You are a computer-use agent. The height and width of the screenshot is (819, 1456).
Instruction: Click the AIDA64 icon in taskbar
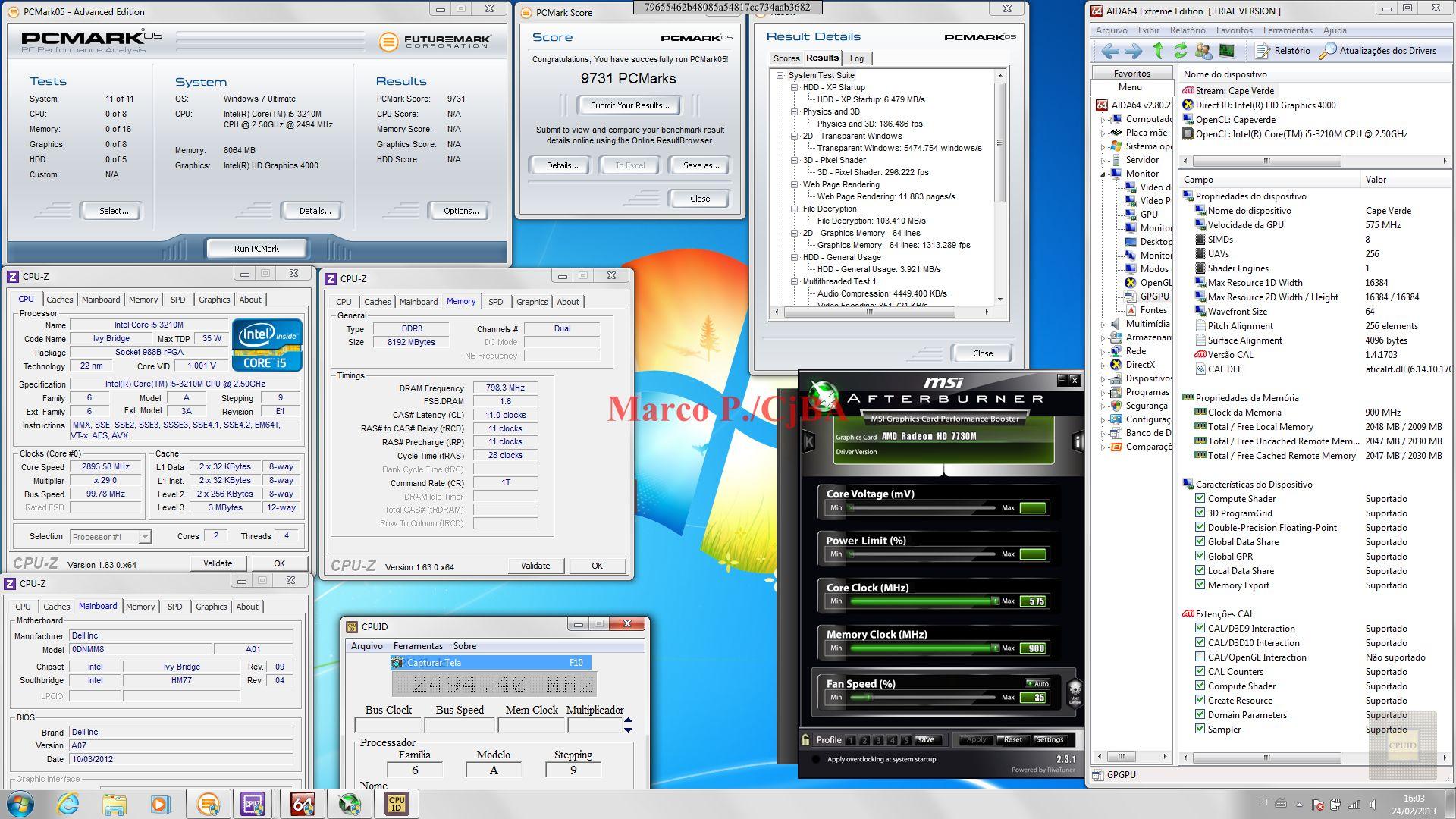pos(303,804)
